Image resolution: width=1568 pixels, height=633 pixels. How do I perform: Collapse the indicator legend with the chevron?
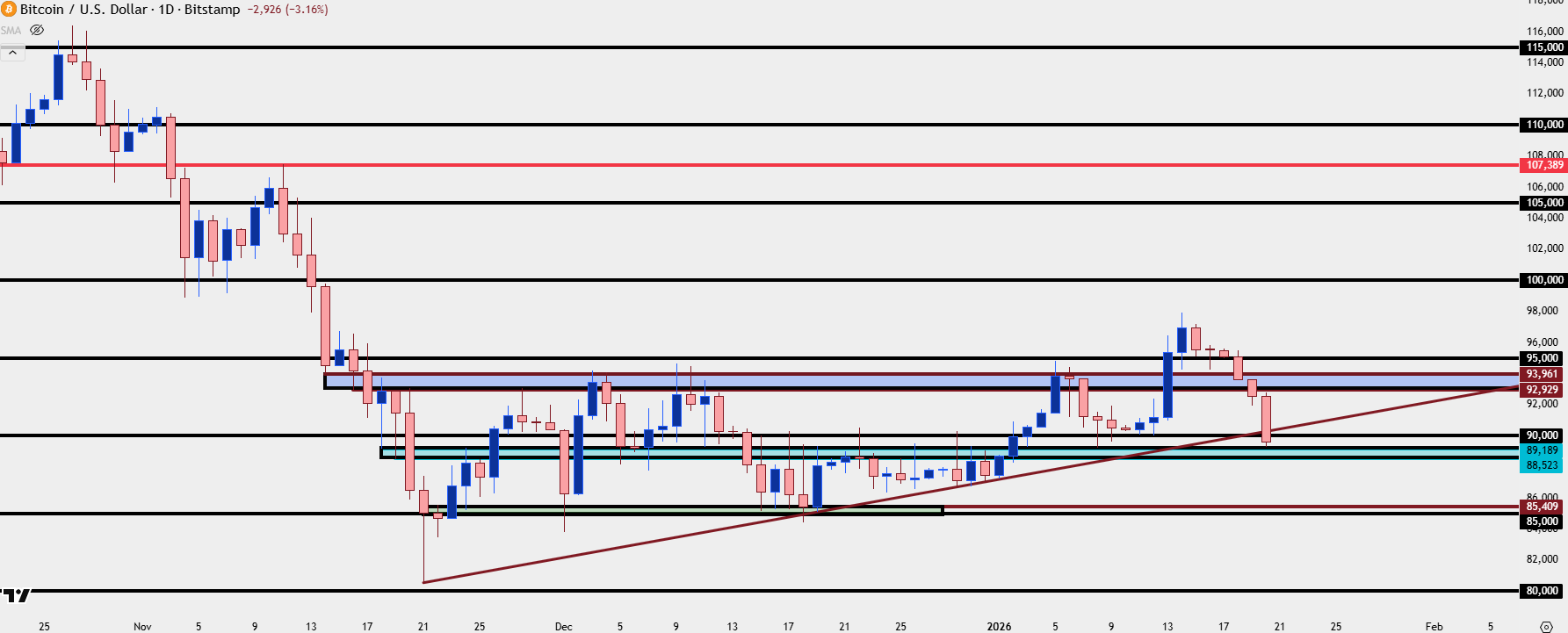pyautogui.click(x=12, y=53)
